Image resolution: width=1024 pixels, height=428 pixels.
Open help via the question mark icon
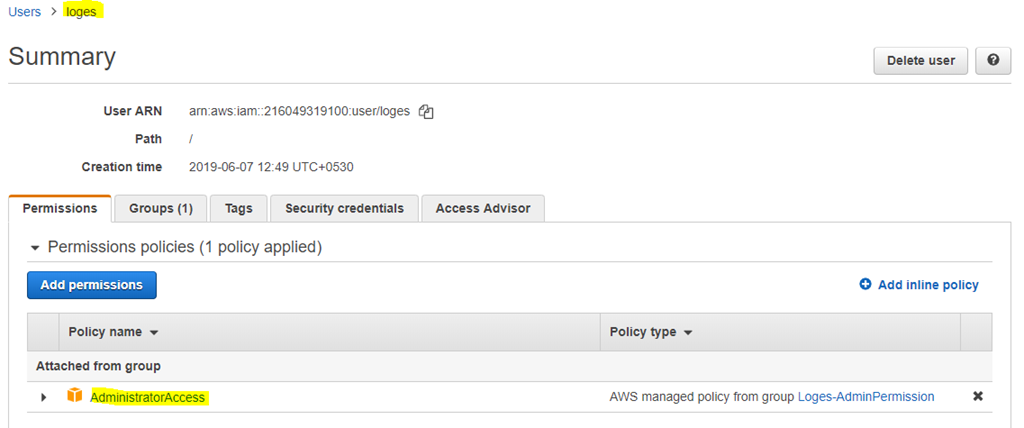pyautogui.click(x=993, y=61)
